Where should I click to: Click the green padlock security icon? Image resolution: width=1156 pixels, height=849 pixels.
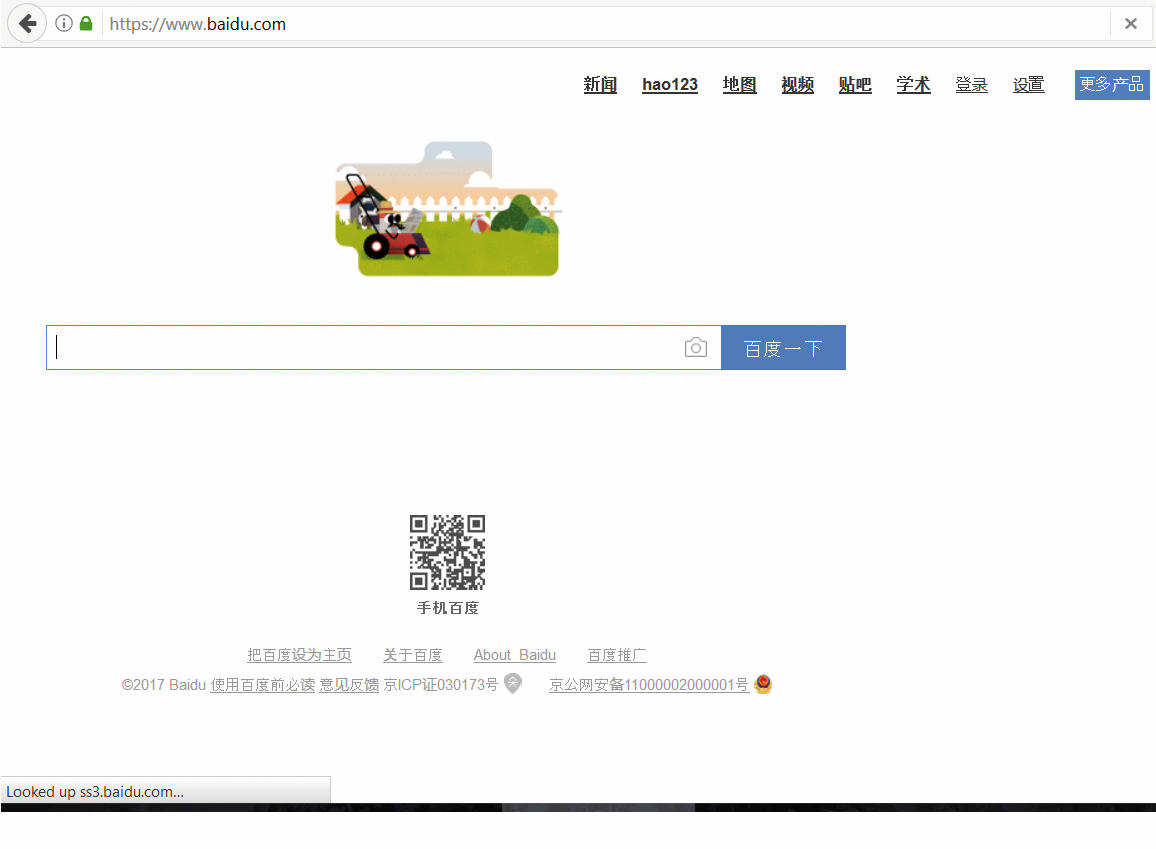86,24
